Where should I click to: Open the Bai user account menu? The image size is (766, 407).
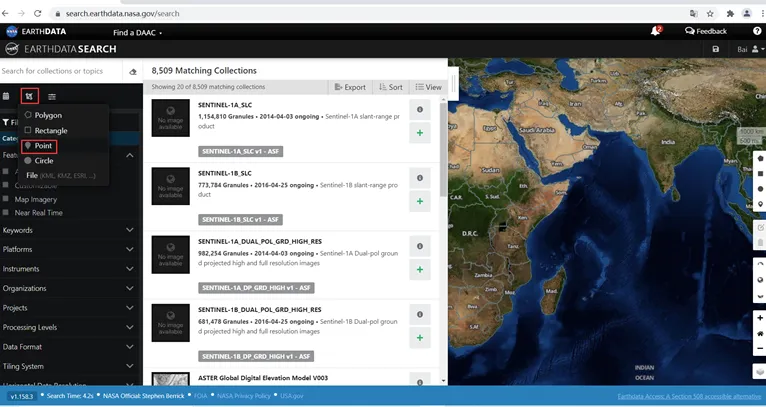tap(750, 49)
